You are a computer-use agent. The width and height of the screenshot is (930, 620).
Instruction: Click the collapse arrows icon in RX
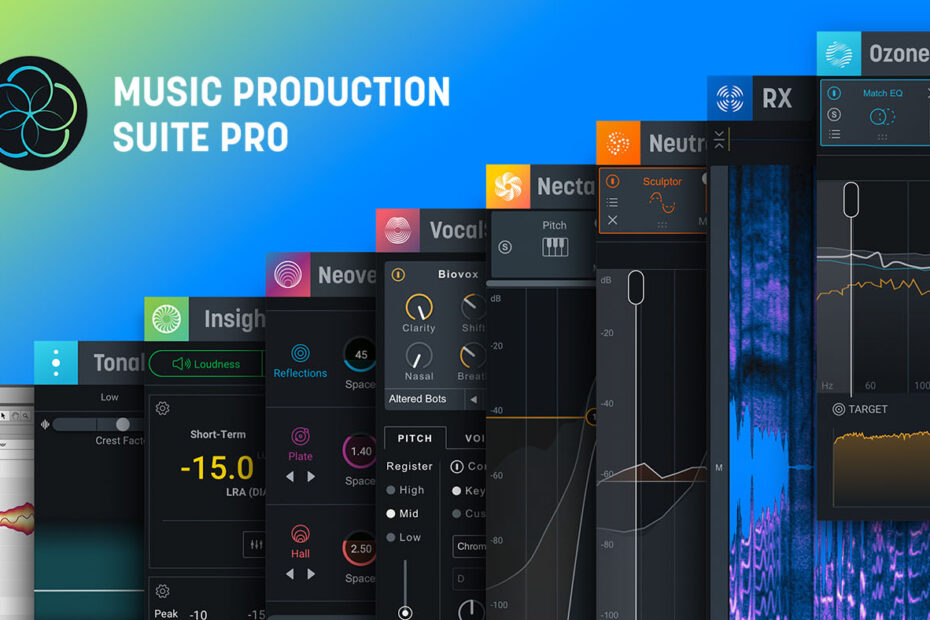click(719, 139)
